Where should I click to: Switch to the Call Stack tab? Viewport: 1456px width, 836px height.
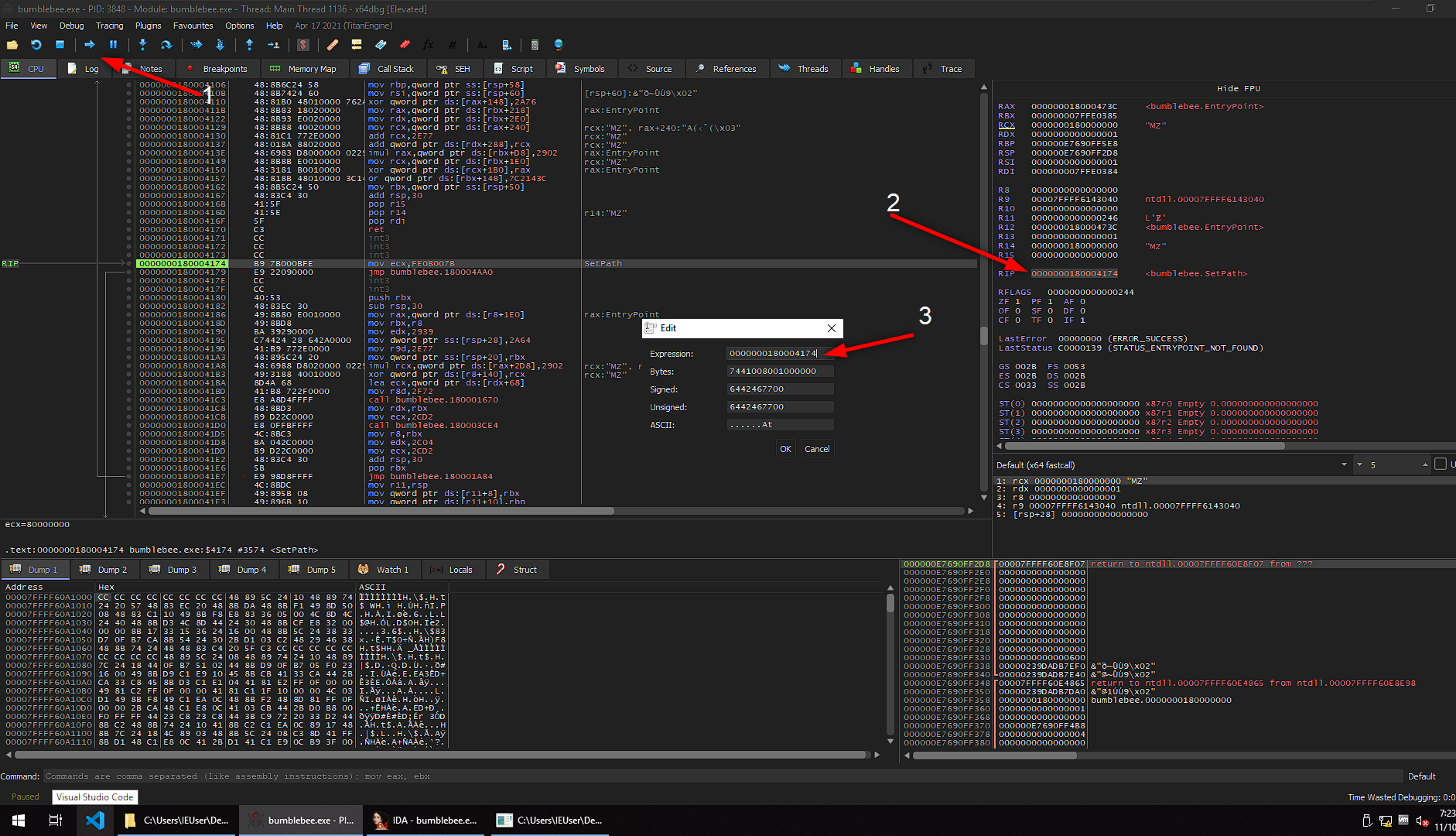pos(387,69)
